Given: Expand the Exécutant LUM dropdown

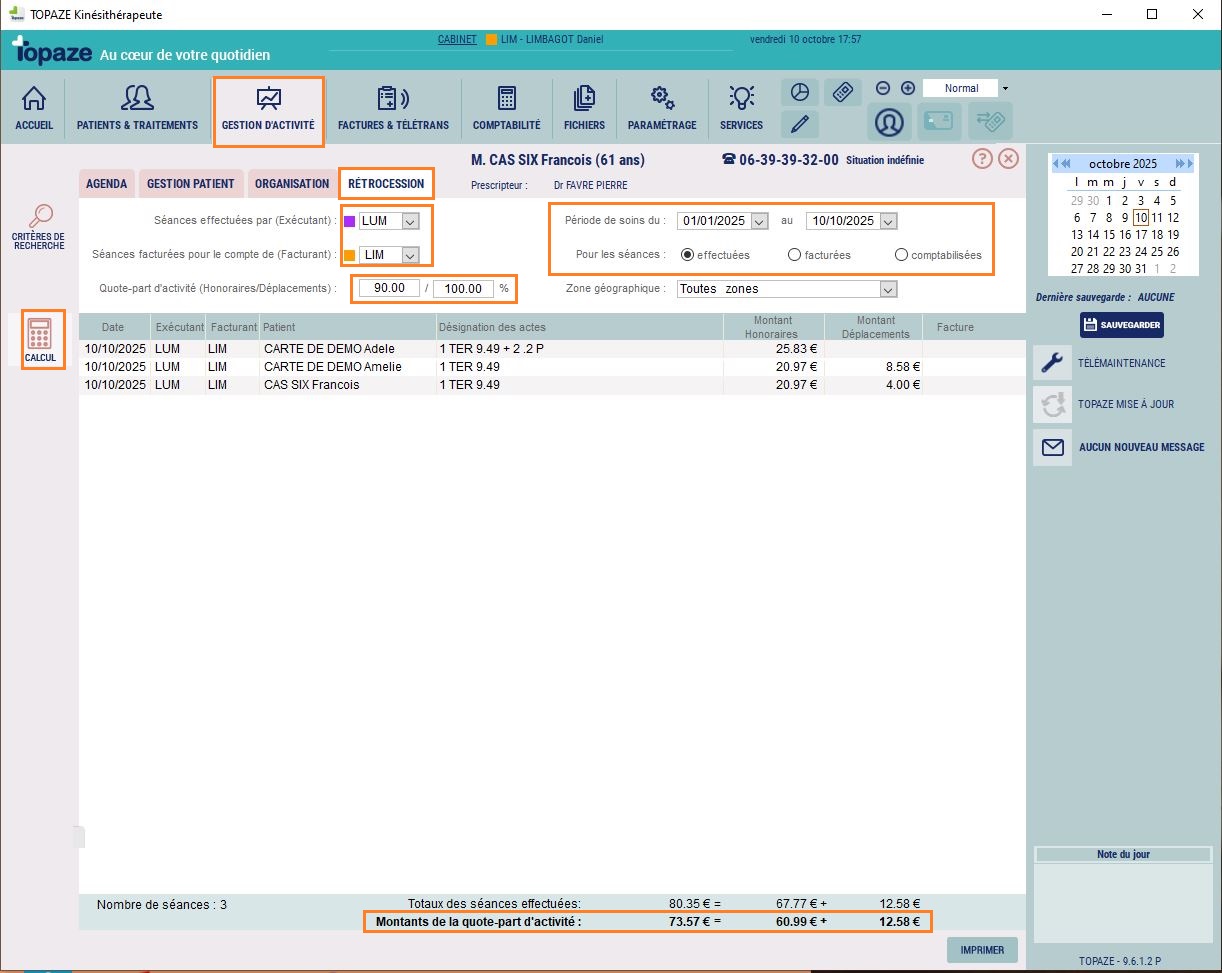Looking at the screenshot, I should tap(410, 221).
